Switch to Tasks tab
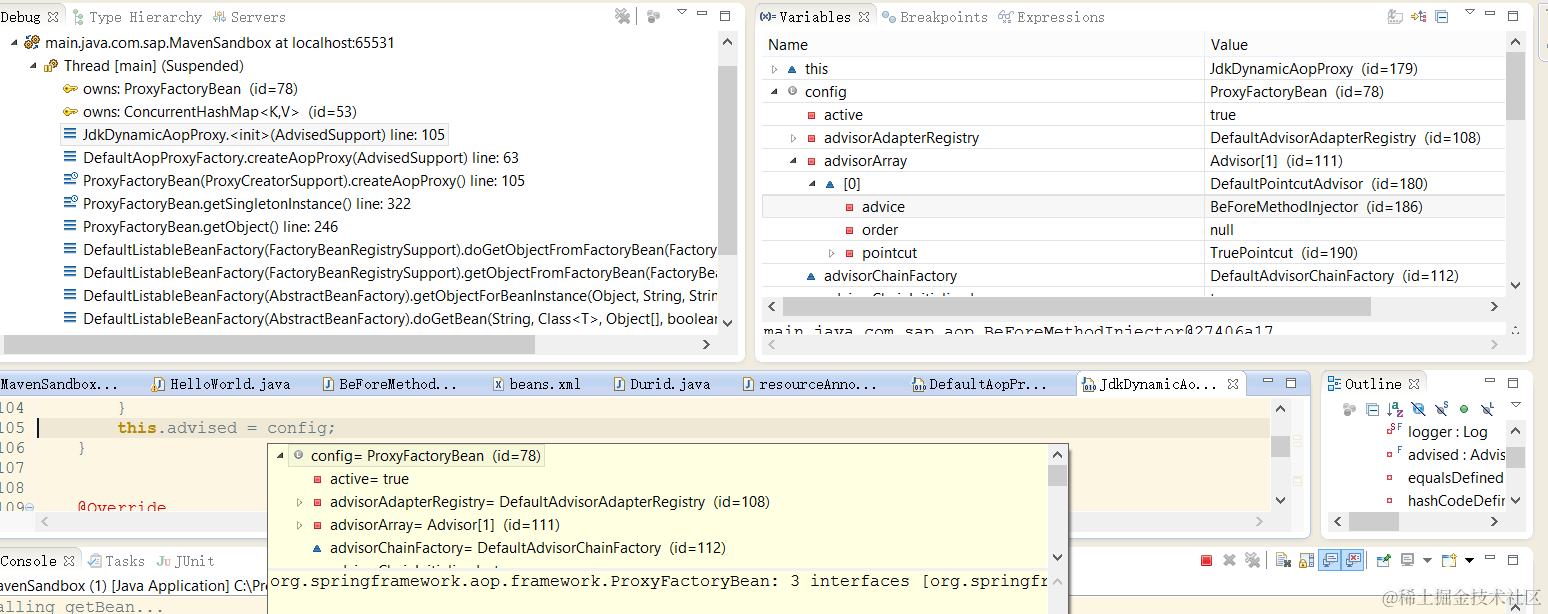 [117, 561]
